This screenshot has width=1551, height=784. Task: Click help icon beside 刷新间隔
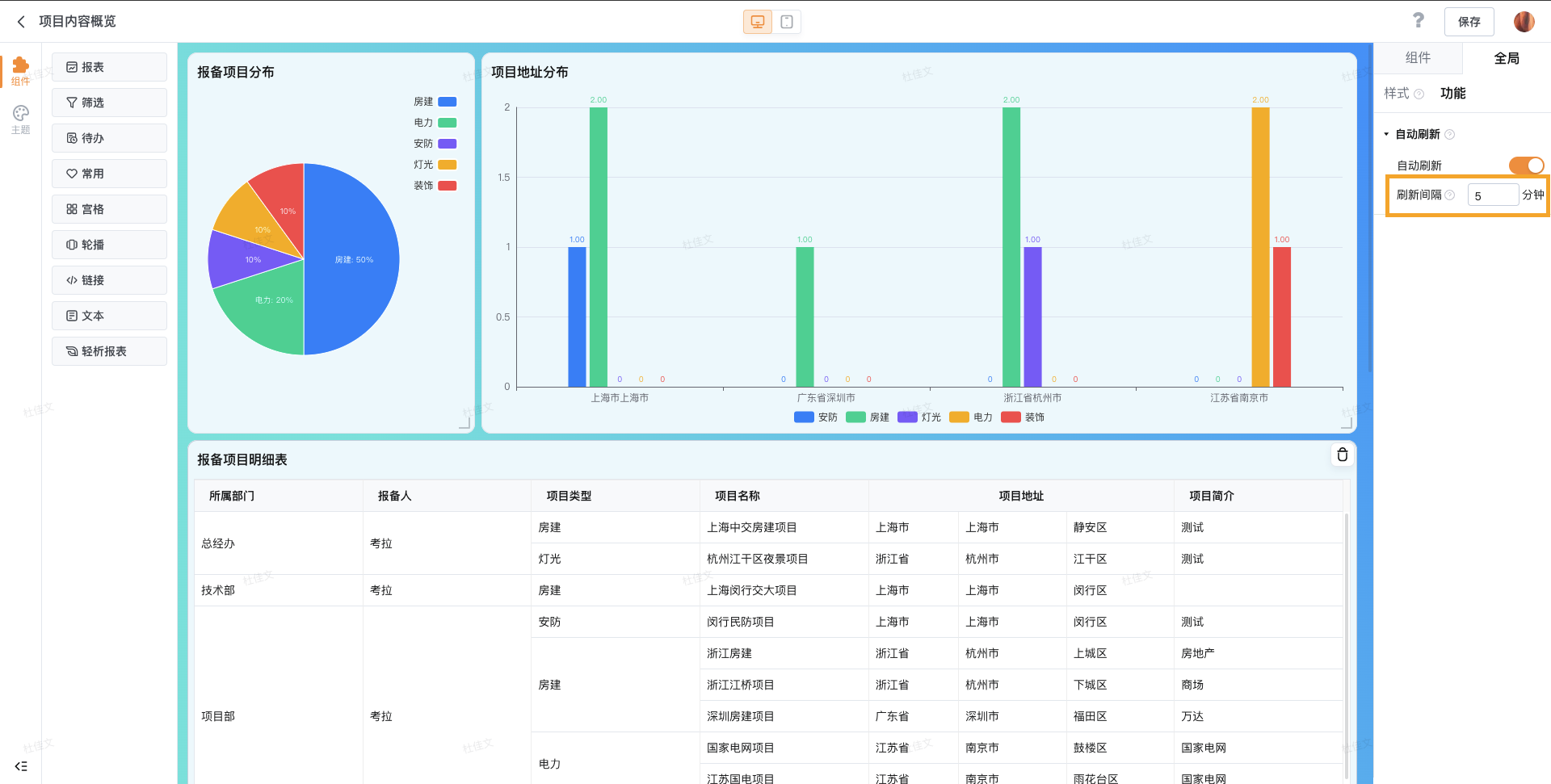1449,195
